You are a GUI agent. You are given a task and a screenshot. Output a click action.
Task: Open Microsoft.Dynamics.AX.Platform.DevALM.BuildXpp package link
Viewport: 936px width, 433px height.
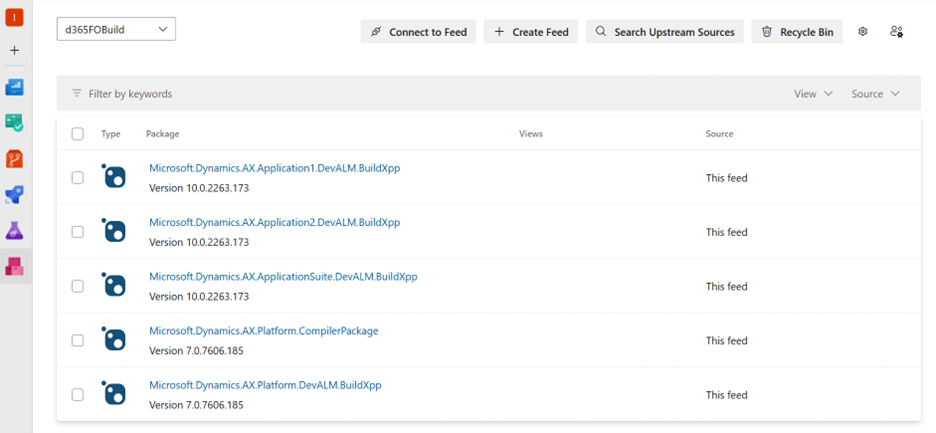[265, 385]
